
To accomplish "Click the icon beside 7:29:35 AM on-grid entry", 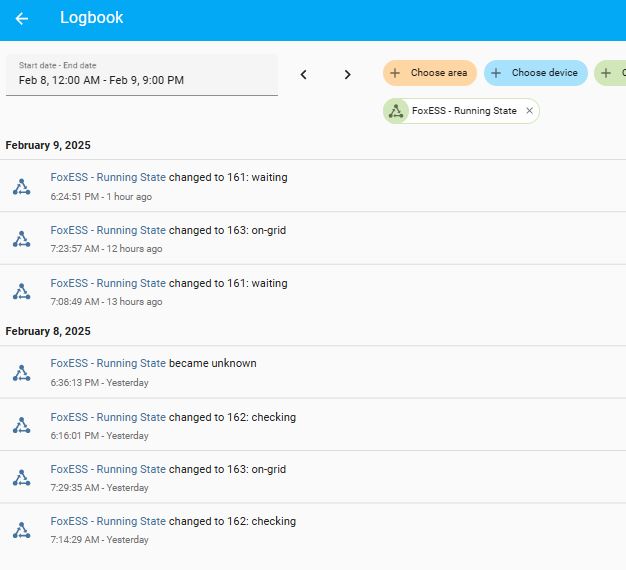I will [21, 478].
